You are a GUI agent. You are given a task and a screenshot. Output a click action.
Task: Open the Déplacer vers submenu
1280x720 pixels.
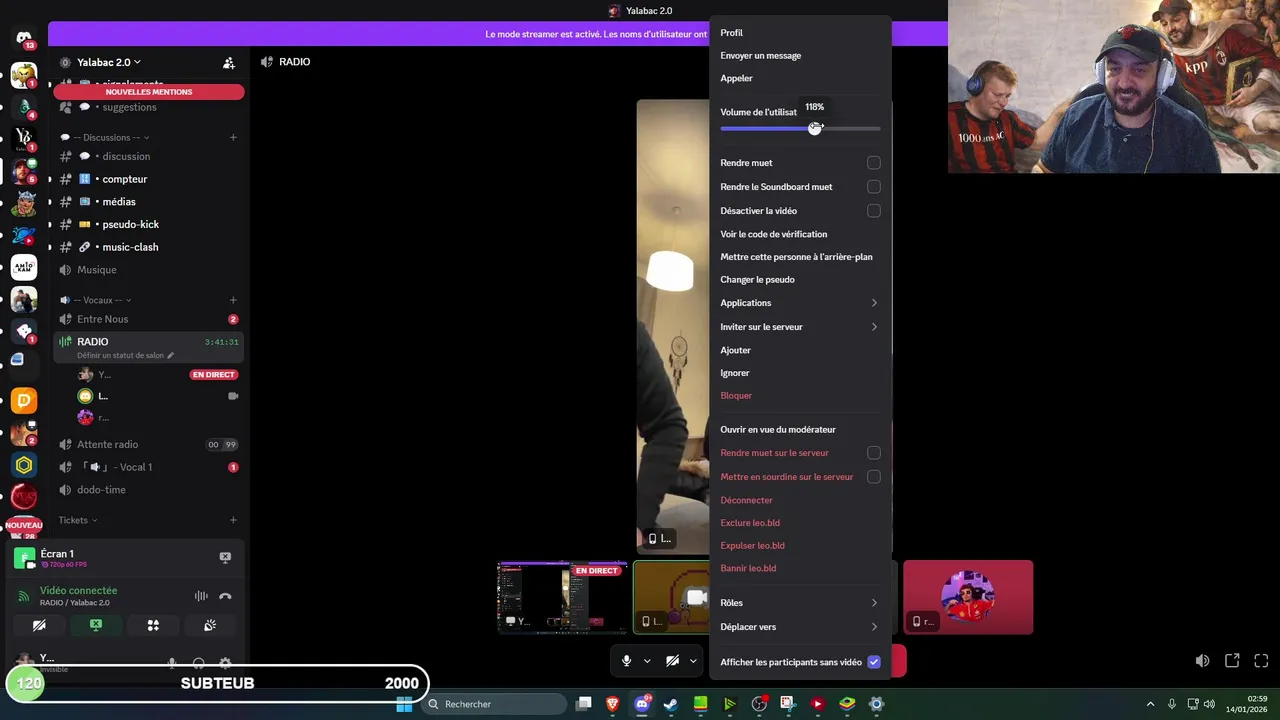pos(800,627)
